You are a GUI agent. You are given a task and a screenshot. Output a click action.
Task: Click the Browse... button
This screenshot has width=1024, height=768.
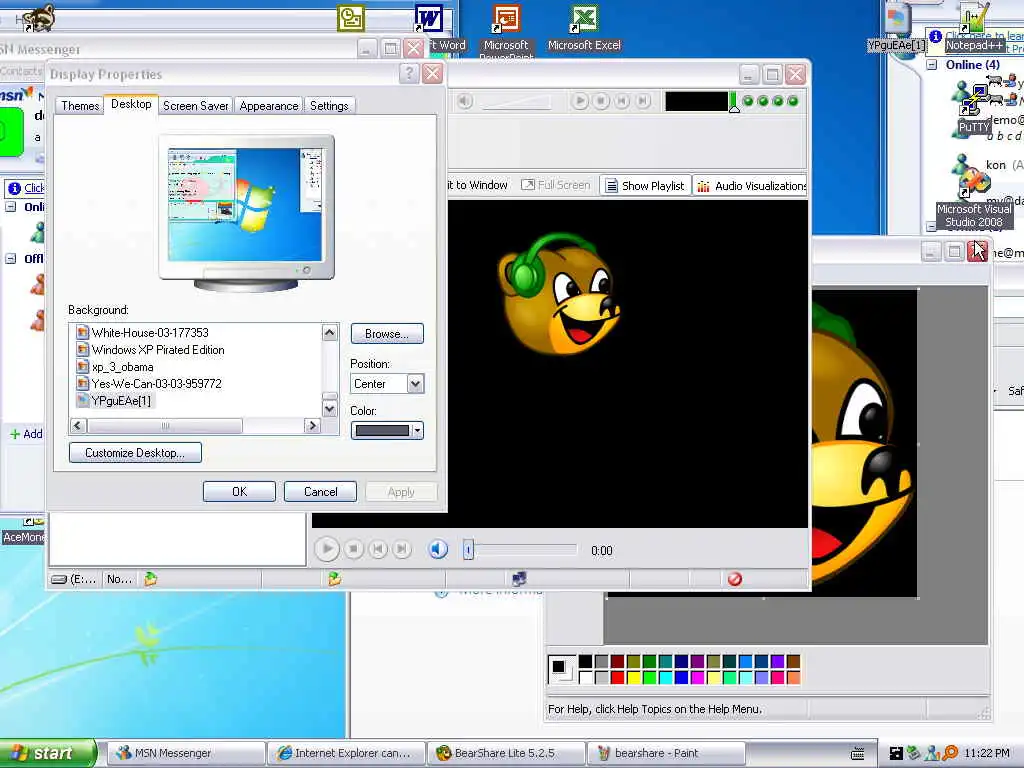[x=387, y=334]
